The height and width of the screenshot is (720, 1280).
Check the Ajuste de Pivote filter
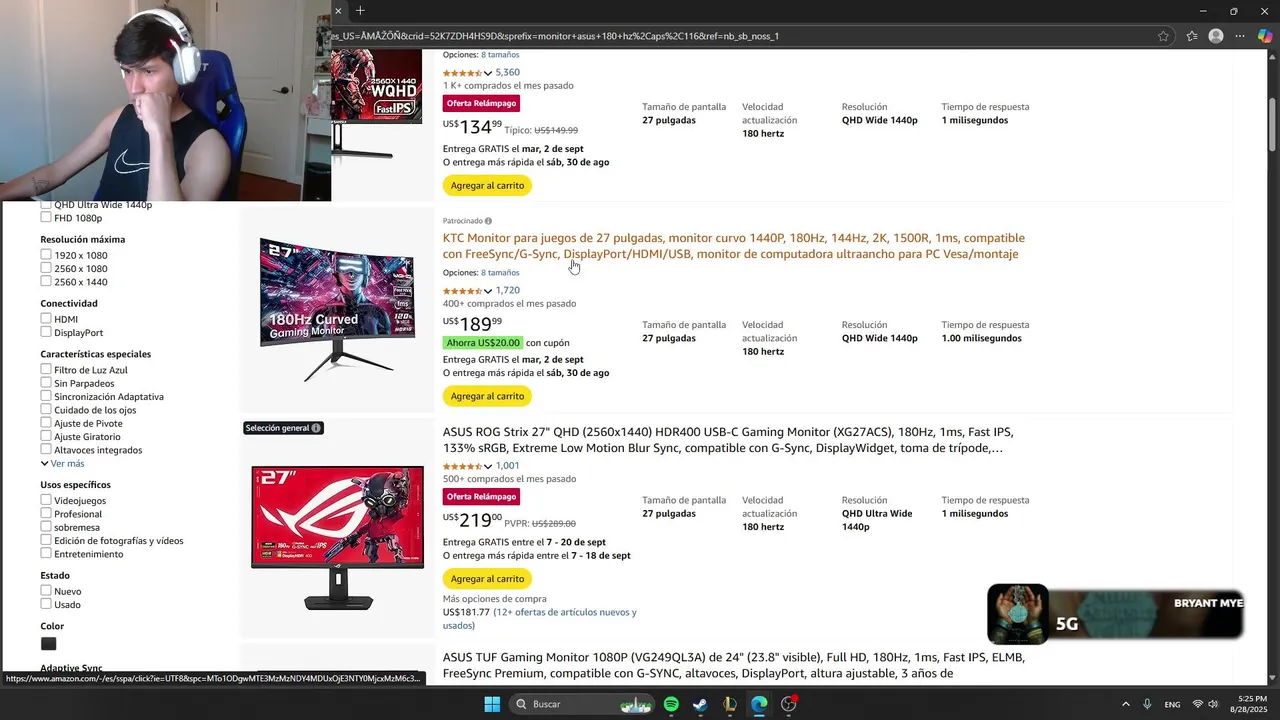[x=46, y=423]
